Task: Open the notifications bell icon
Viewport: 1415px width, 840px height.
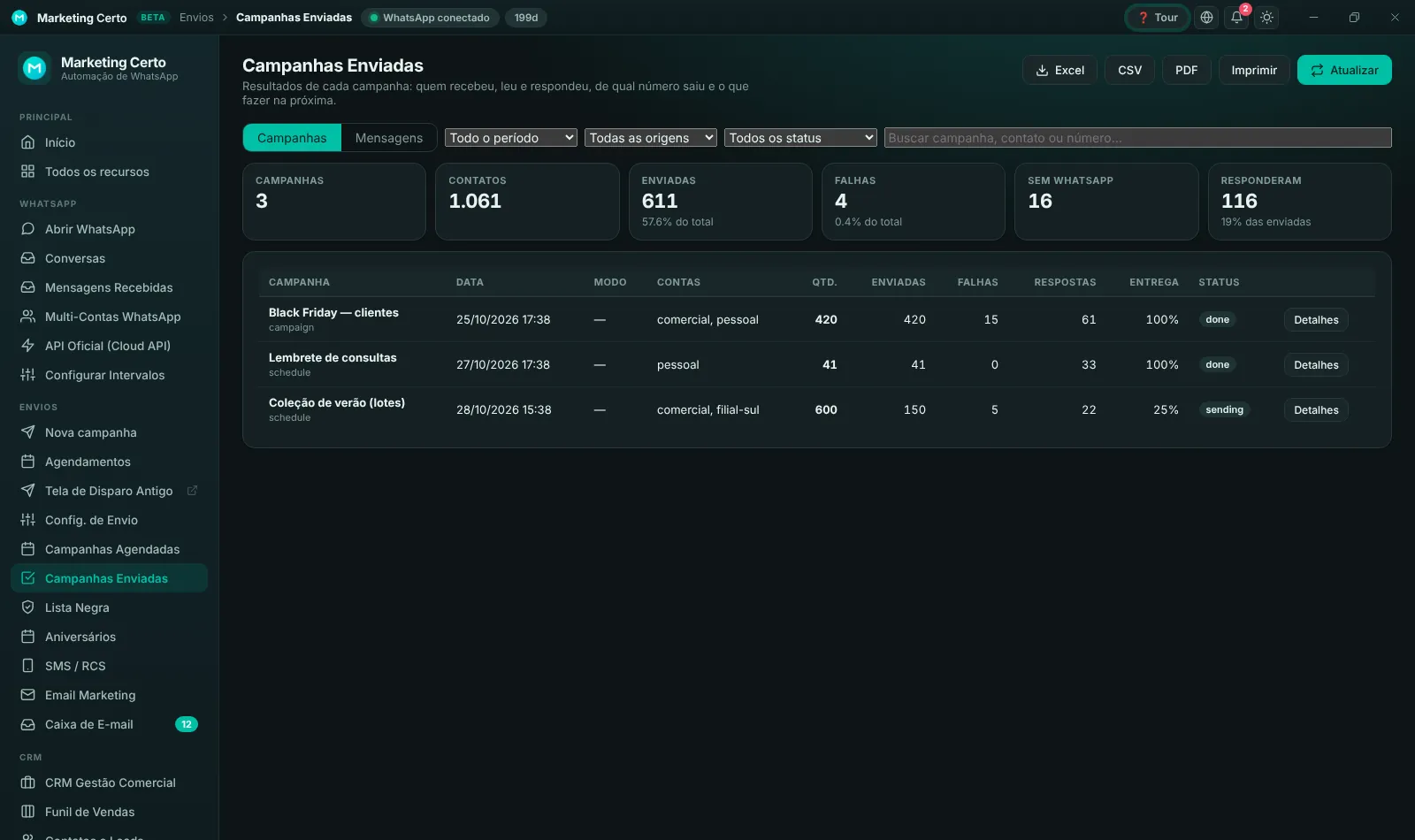Action: pos(1236,18)
